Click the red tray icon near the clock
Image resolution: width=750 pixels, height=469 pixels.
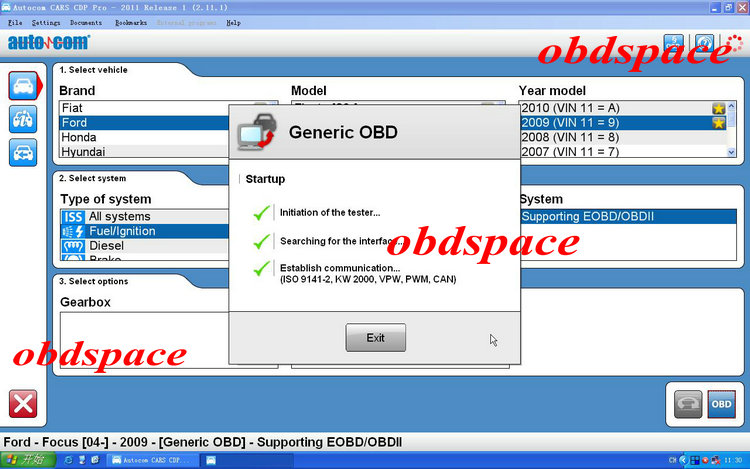point(705,460)
